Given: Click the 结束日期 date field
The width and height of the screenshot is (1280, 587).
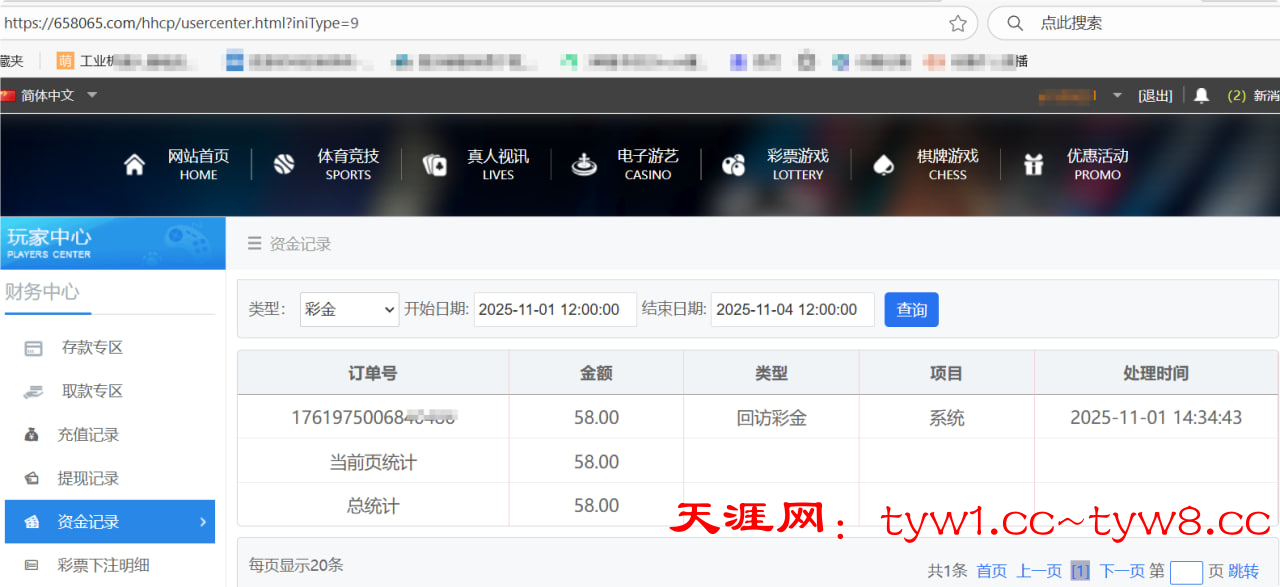Looking at the screenshot, I should [x=792, y=310].
